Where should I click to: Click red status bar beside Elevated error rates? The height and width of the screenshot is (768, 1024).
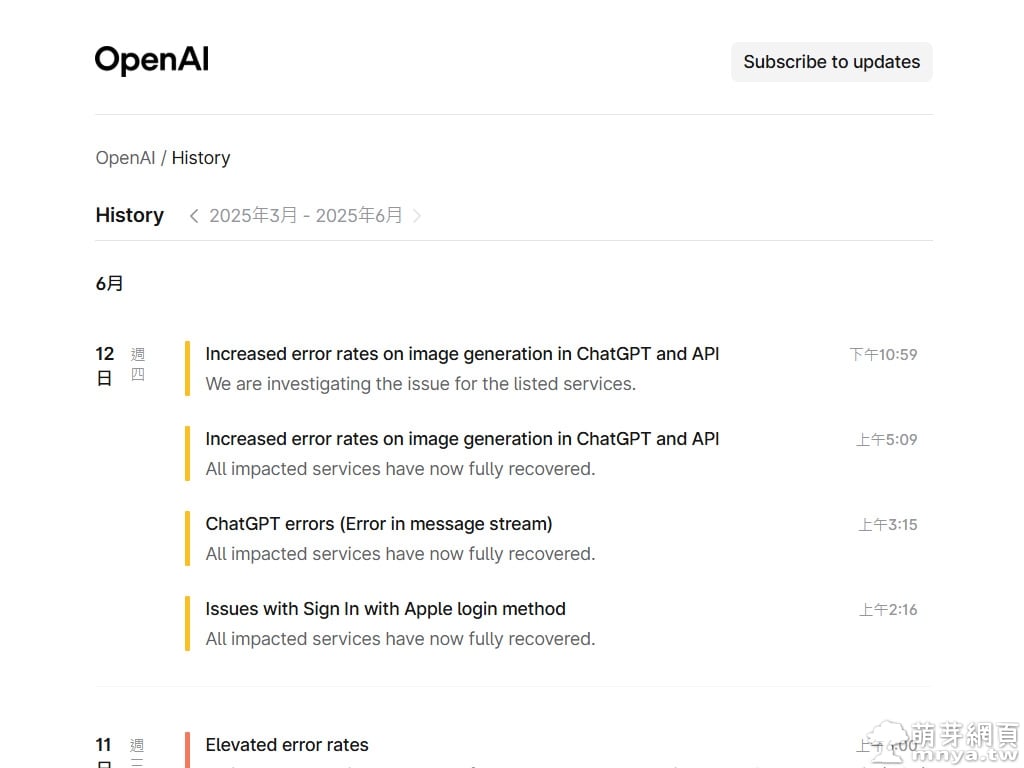187,750
